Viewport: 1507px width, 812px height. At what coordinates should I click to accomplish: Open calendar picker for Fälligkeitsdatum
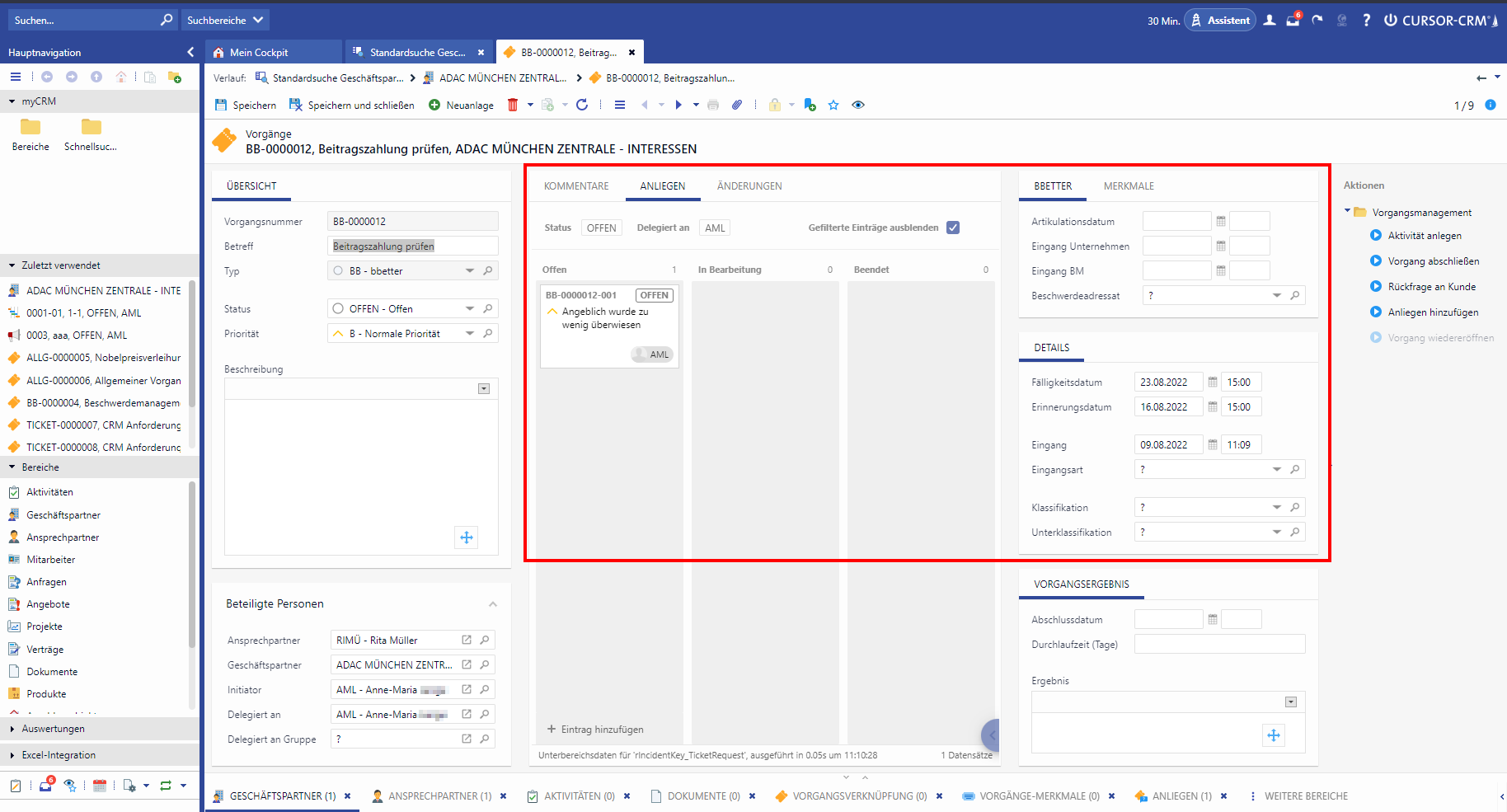[x=1213, y=383]
